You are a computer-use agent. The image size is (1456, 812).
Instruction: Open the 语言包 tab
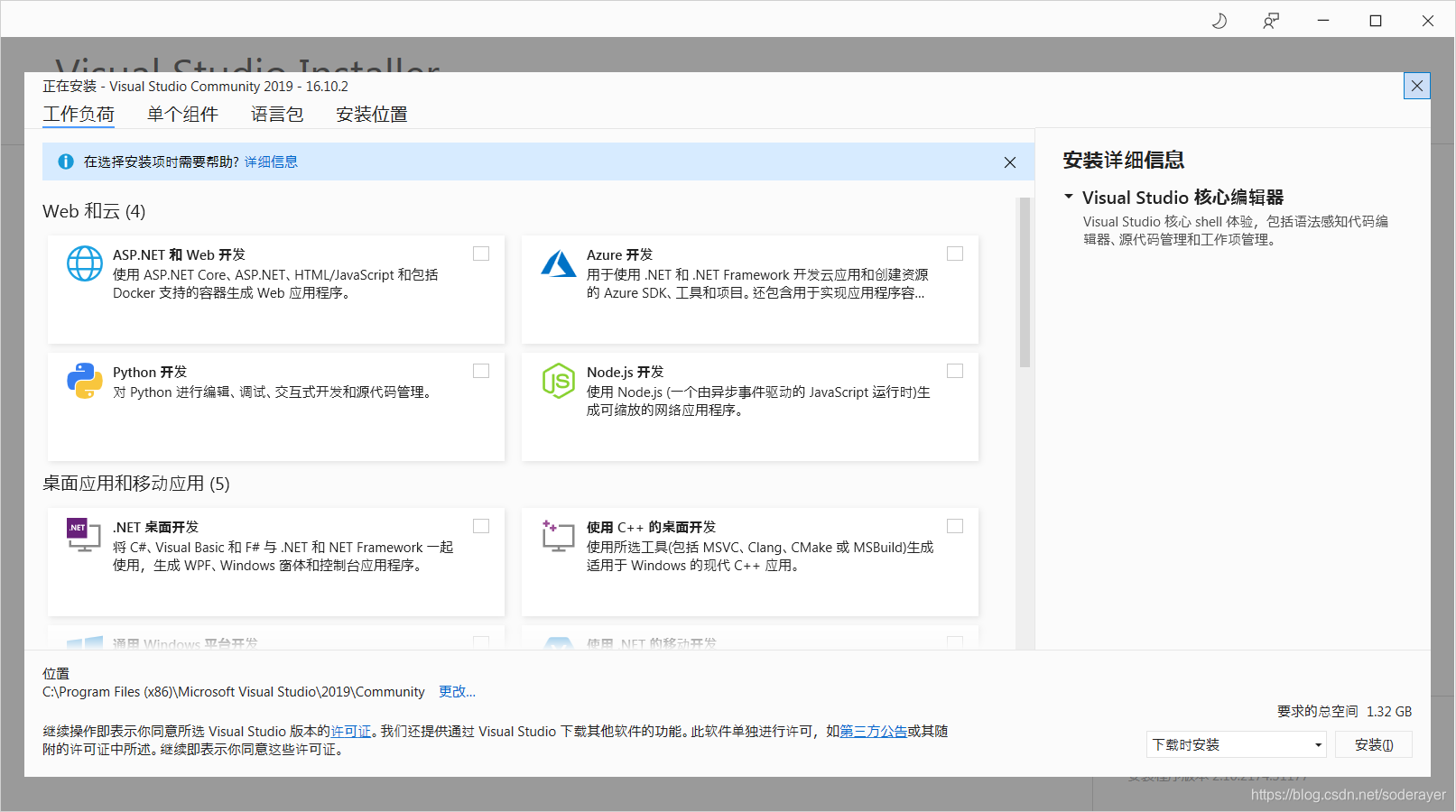[277, 115]
